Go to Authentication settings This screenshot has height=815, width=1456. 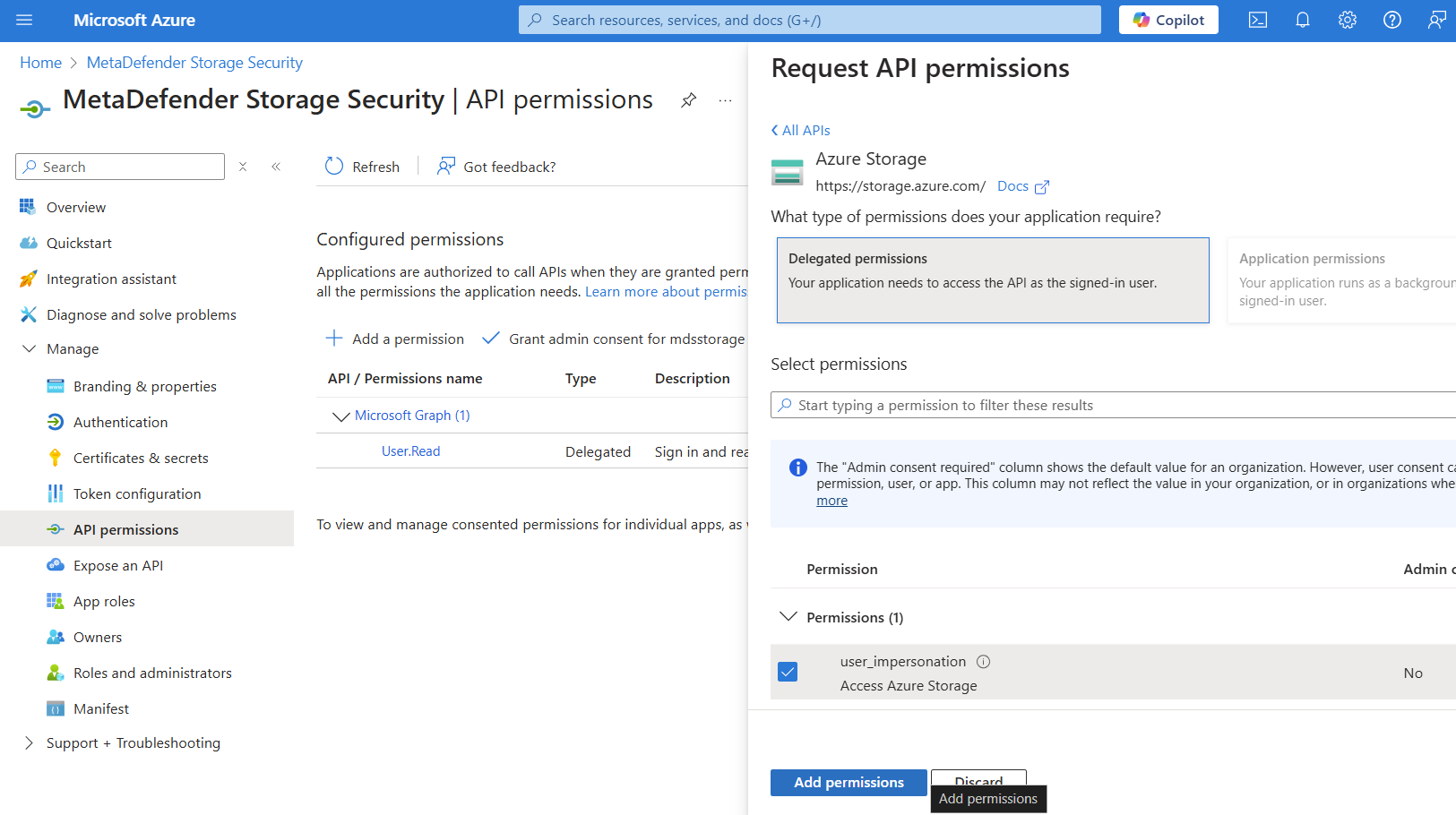pos(120,422)
